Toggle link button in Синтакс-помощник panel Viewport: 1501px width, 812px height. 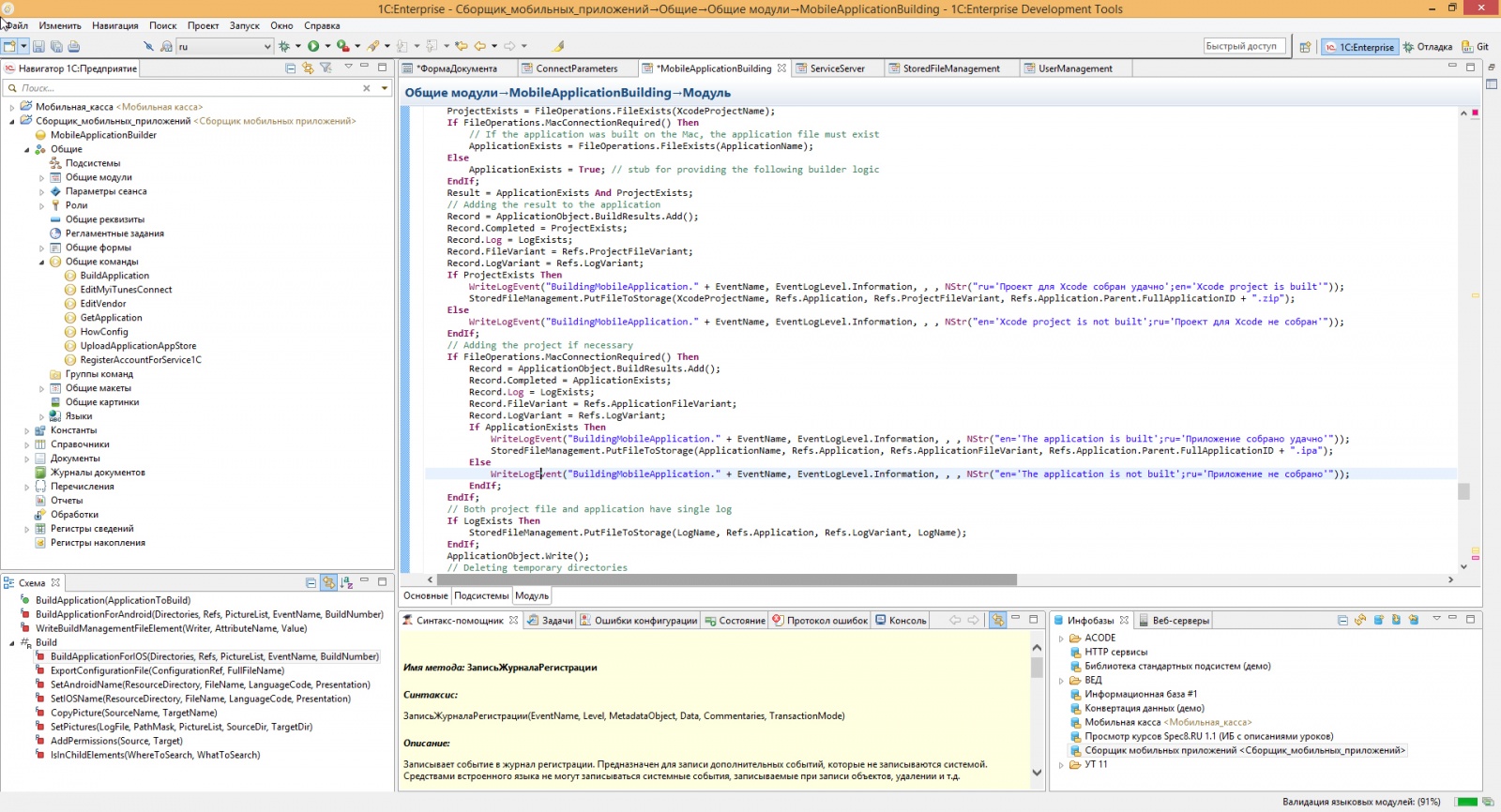tap(997, 620)
